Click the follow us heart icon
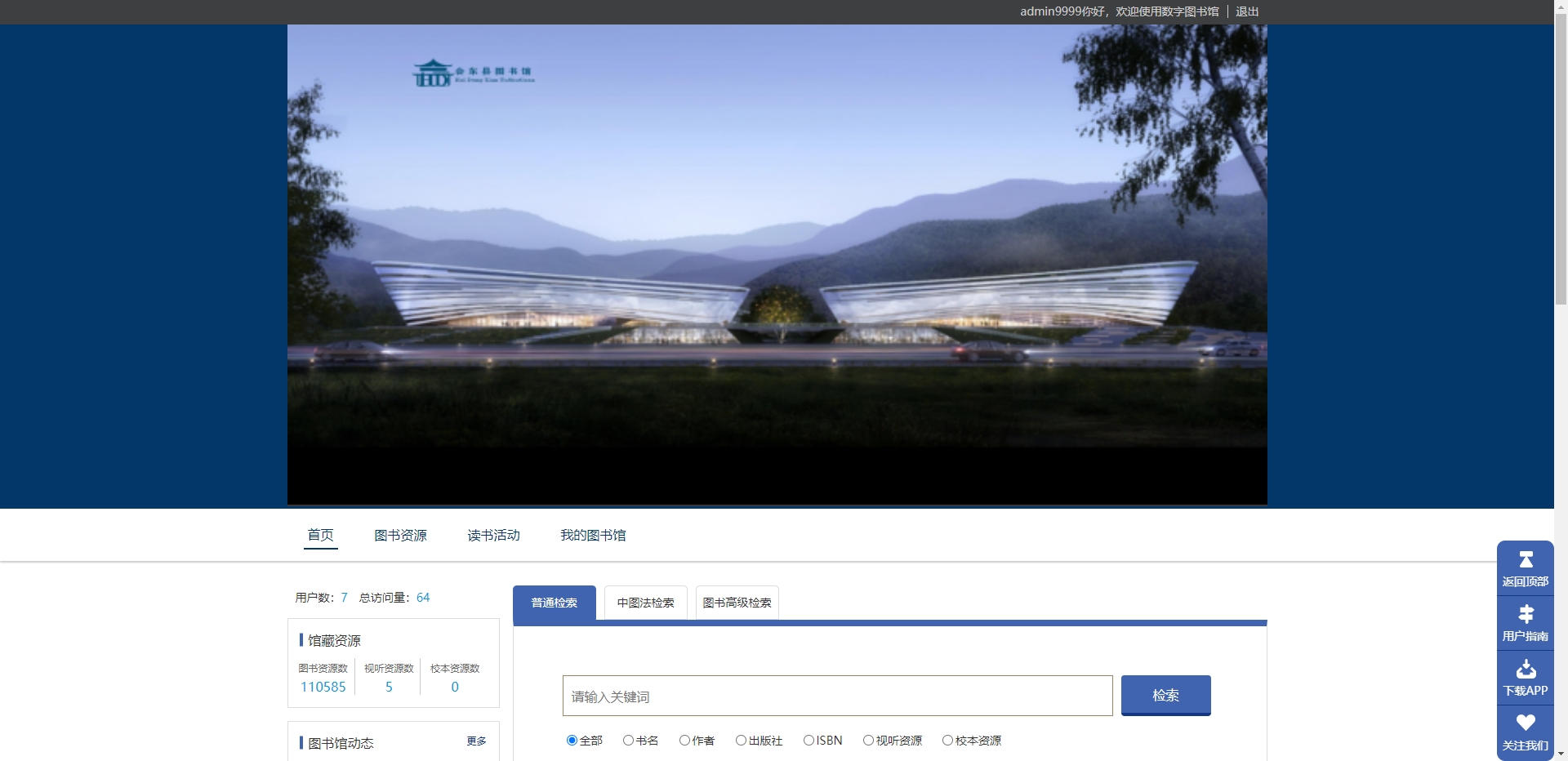Screen dimensions: 1568x761 pos(1525,723)
